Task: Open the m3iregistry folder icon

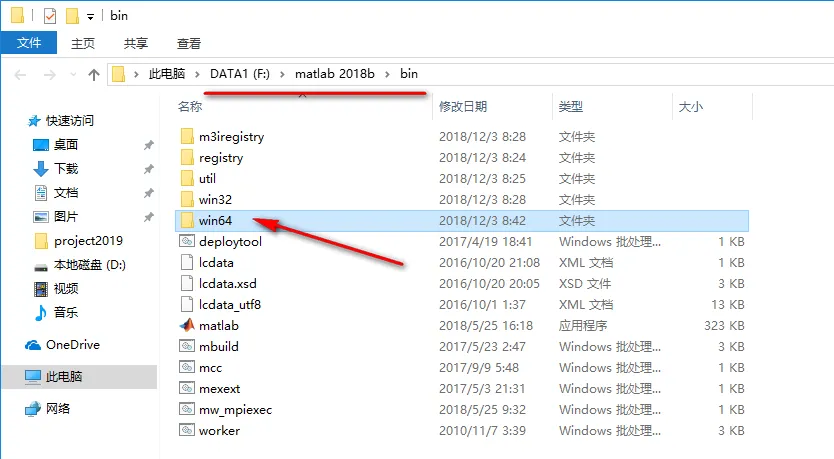Action: [187, 137]
